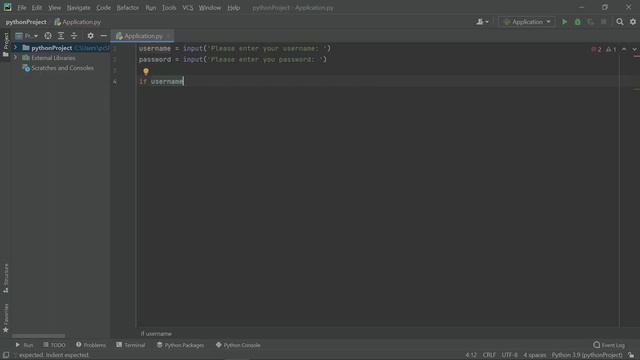
Task: Click the error stripe mark in the editor's right-hand gutter
Action: click(x=636, y=57)
